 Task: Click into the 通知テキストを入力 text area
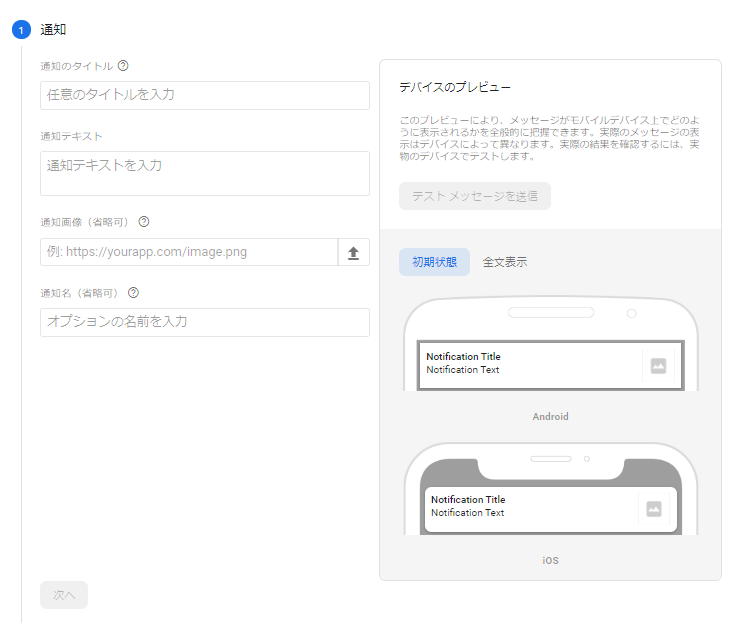(x=205, y=173)
